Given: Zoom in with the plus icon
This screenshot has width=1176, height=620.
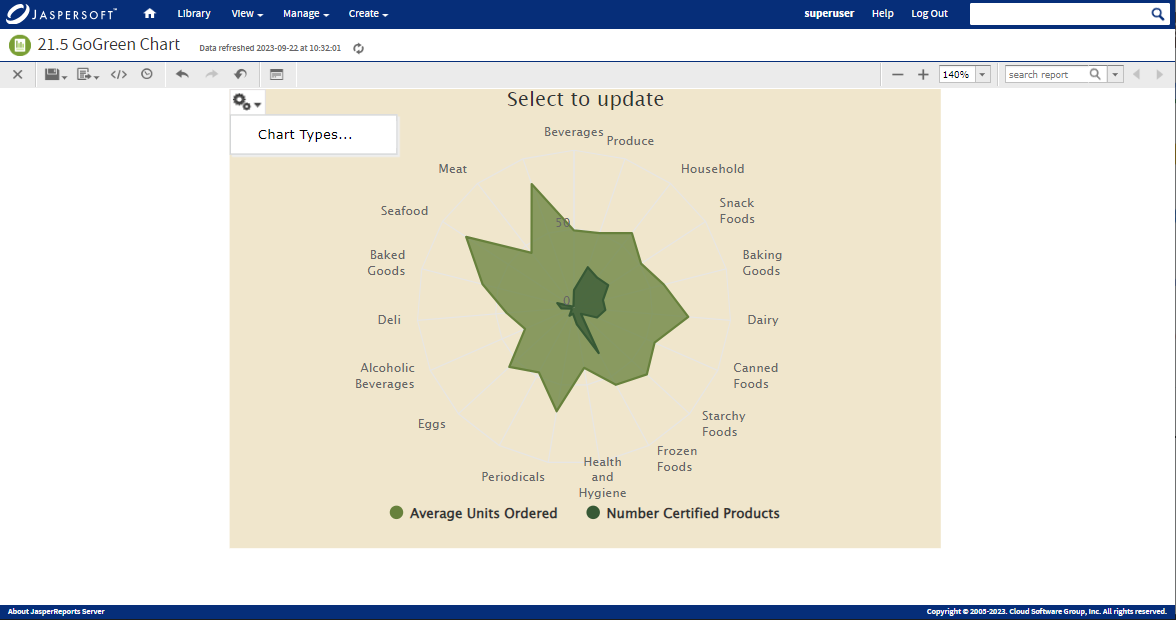Looking at the screenshot, I should coord(923,74).
